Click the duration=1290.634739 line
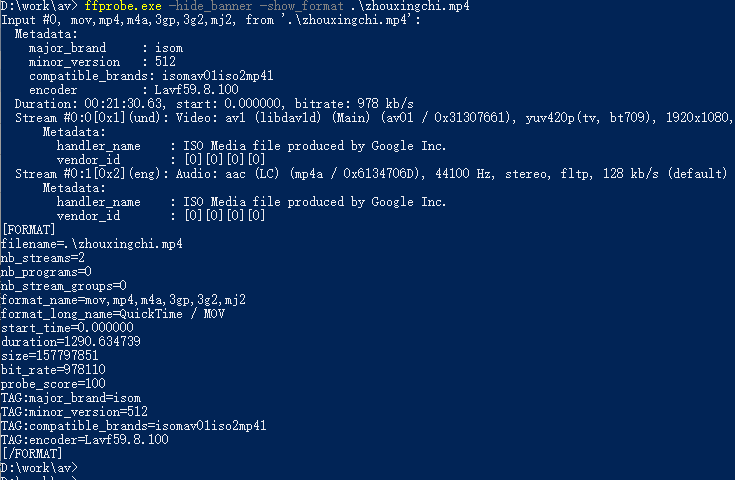Image resolution: width=735 pixels, height=480 pixels. click(x=70, y=341)
